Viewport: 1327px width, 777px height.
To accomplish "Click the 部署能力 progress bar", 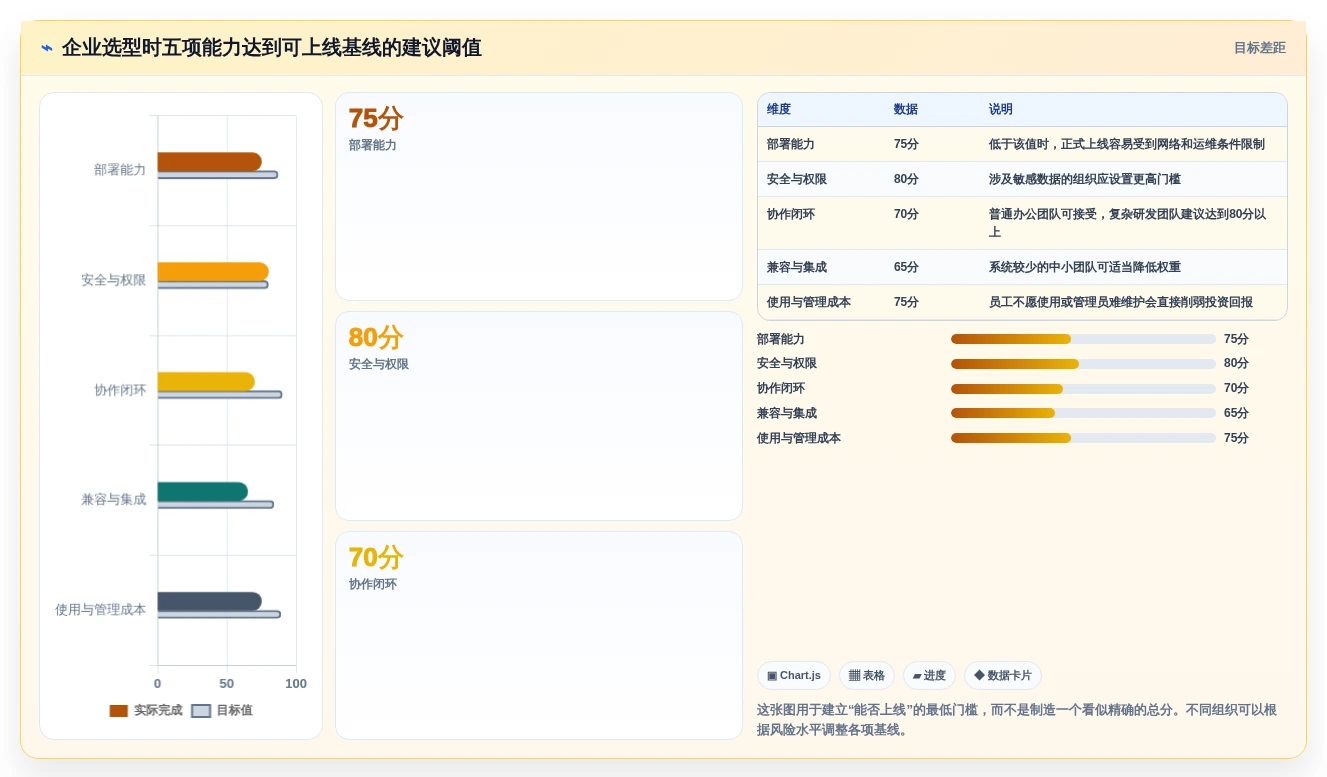I will coord(1083,339).
